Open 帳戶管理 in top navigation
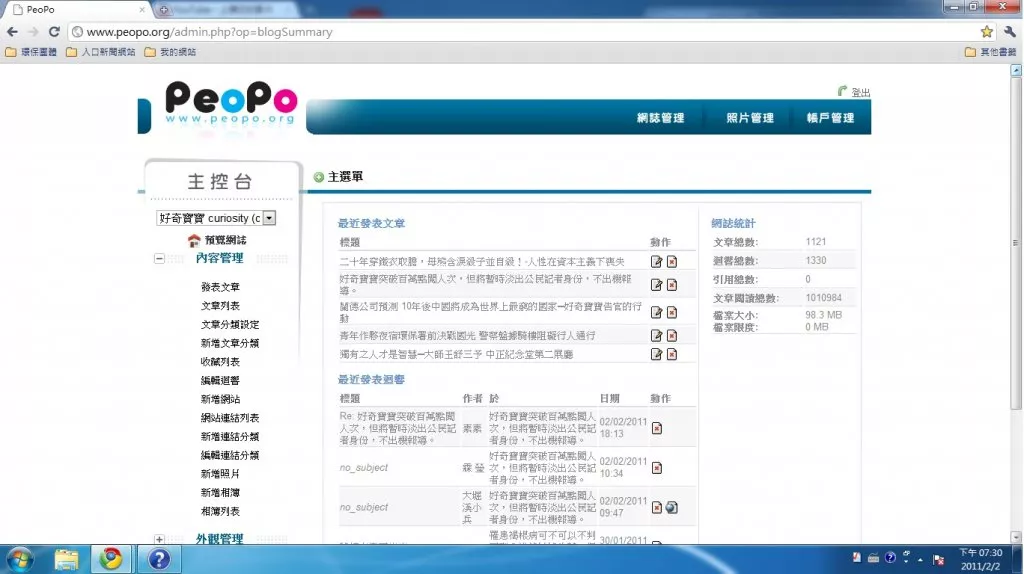The width and height of the screenshot is (1024, 574). [830, 118]
